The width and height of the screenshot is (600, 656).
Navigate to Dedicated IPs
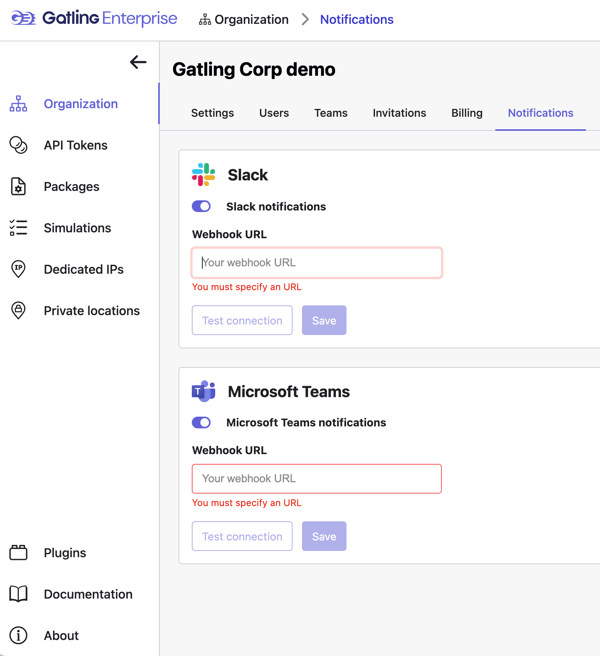(84, 269)
